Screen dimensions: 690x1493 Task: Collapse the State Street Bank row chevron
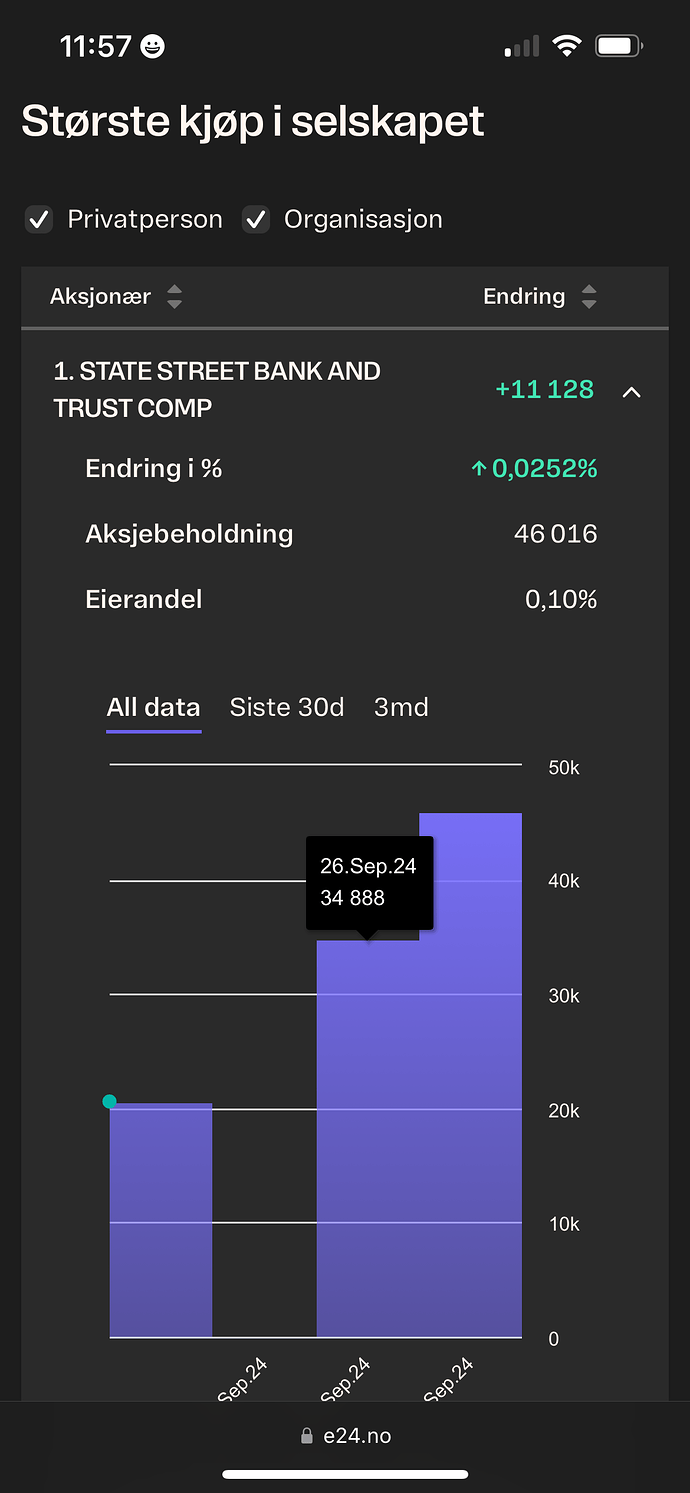pyautogui.click(x=631, y=392)
